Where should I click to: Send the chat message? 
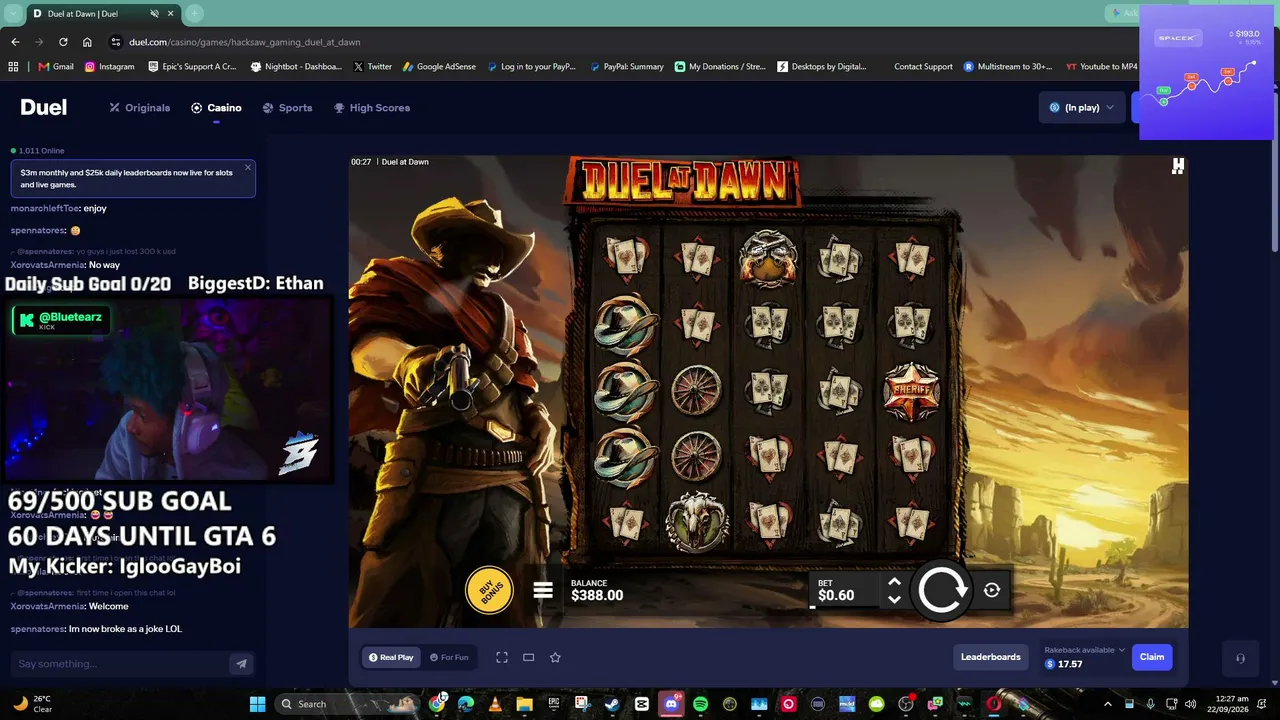241,664
